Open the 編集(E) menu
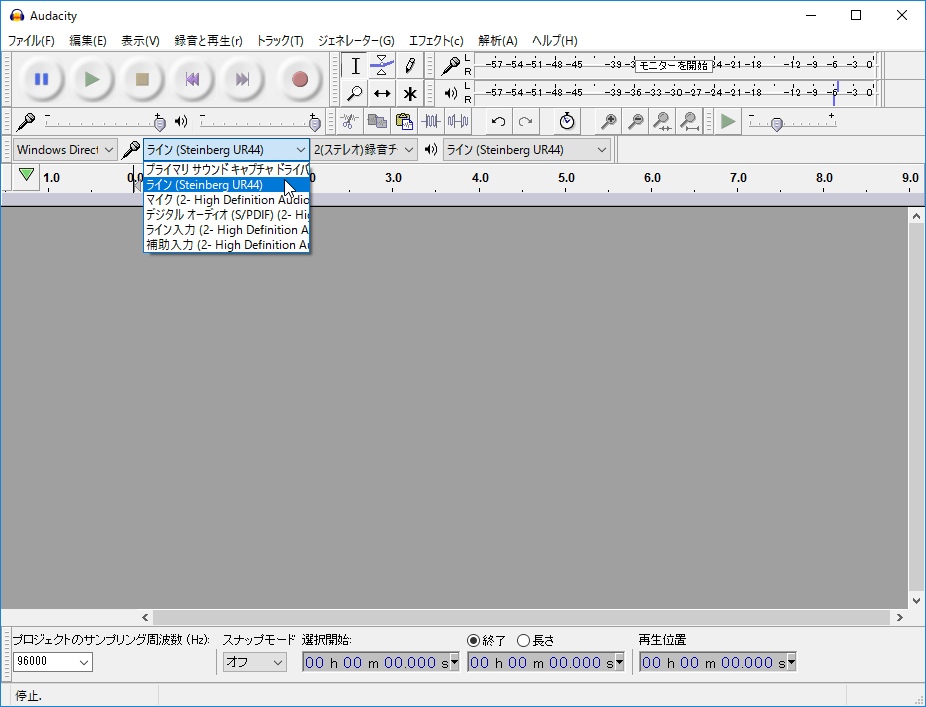This screenshot has height=707, width=926. click(x=87, y=41)
